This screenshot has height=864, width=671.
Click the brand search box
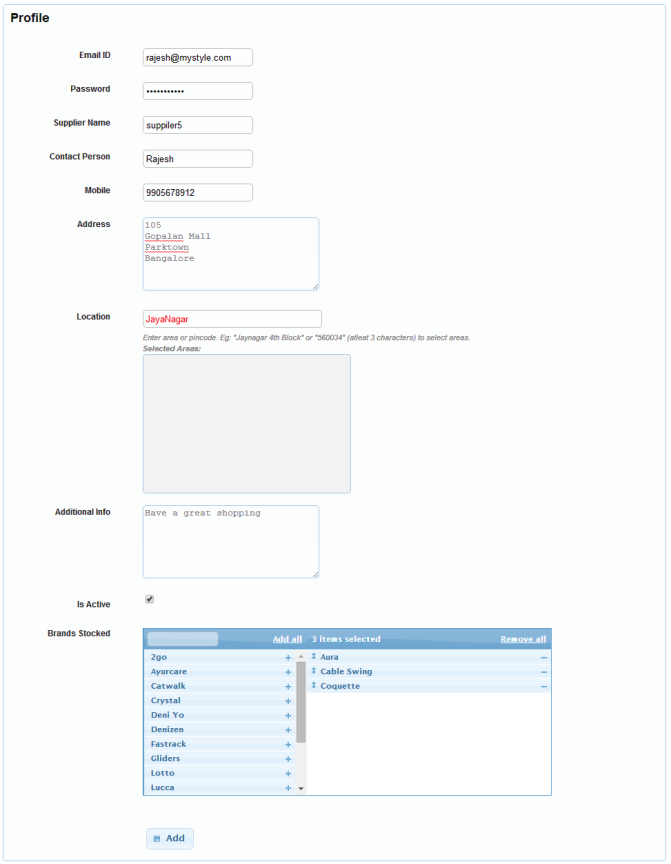182,639
